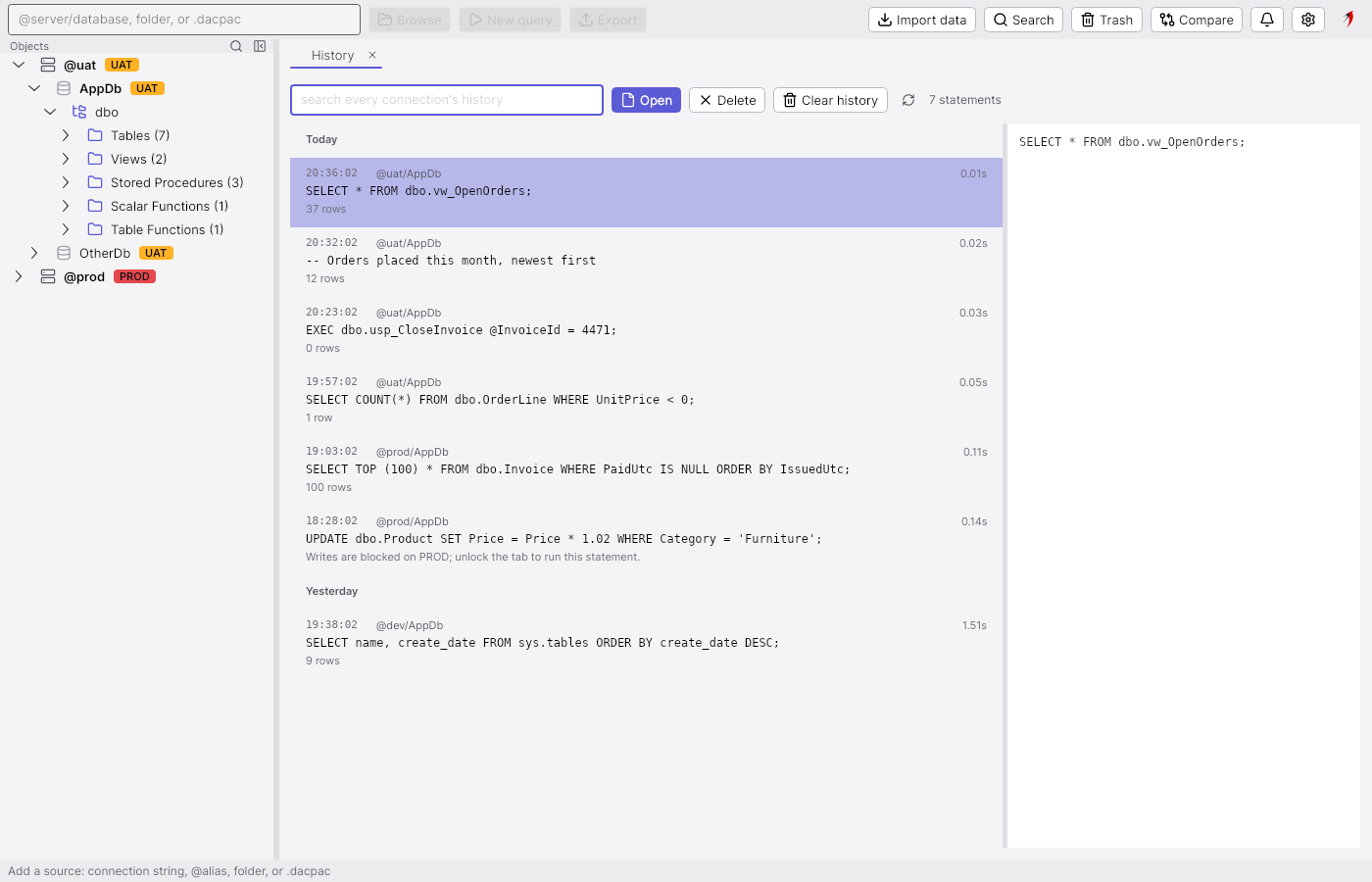
Task: Click the OtherDb database icon
Action: 64,253
